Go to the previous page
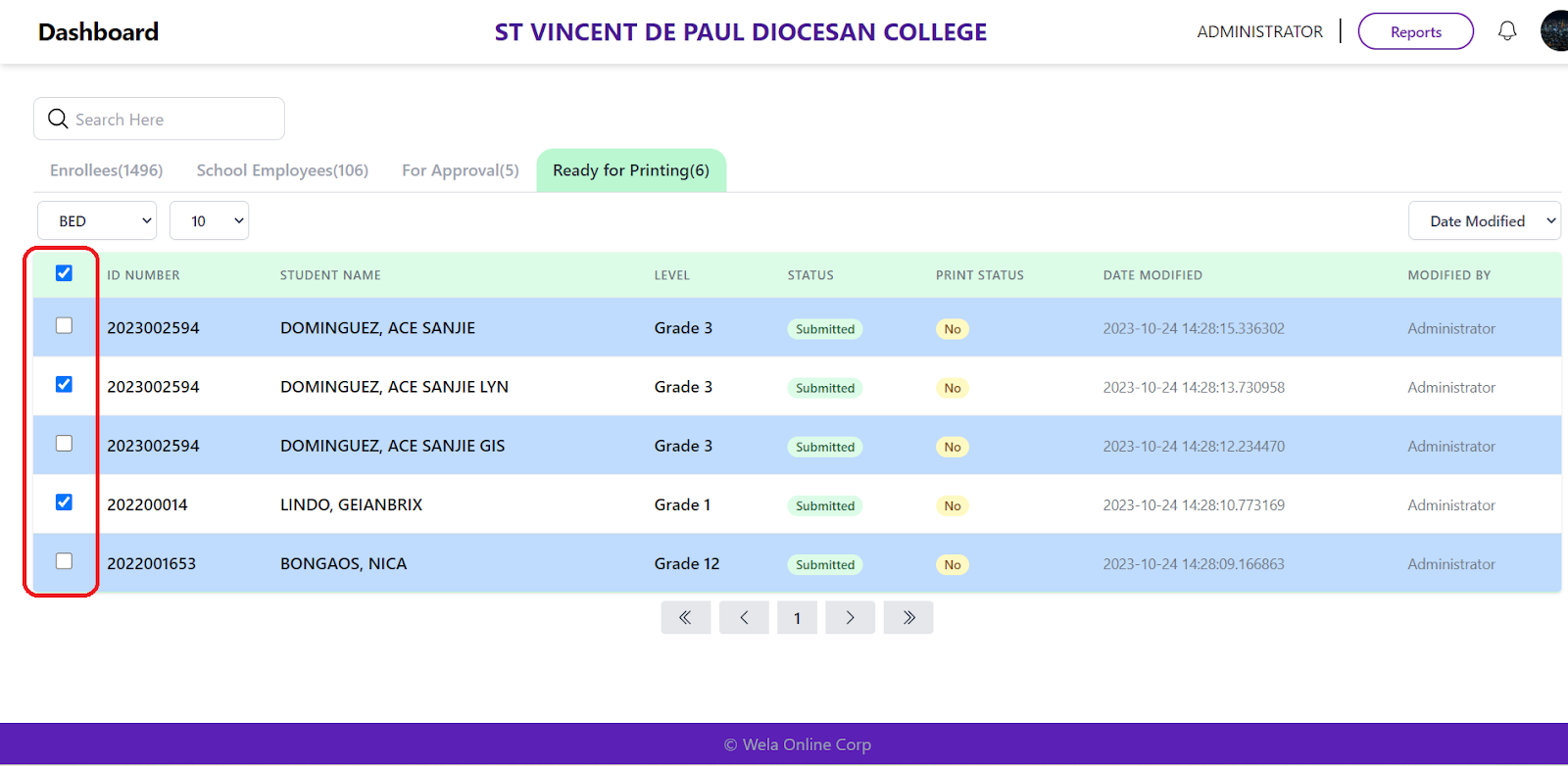This screenshot has width=1568, height=766. (x=744, y=617)
